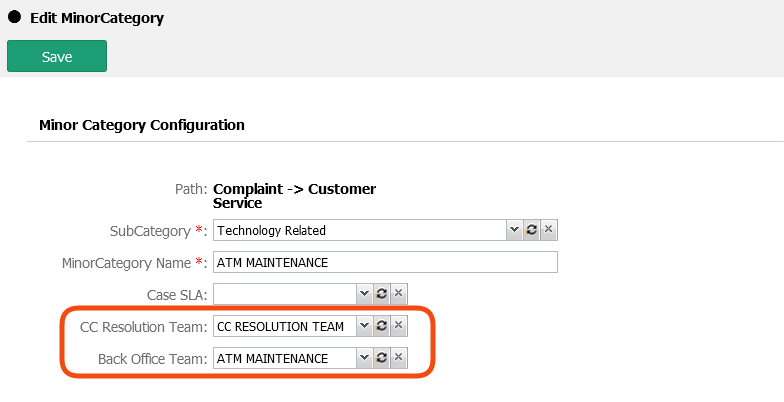The height and width of the screenshot is (402, 784).
Task: Focus the empty Case SLA input box
Action: pos(285,294)
